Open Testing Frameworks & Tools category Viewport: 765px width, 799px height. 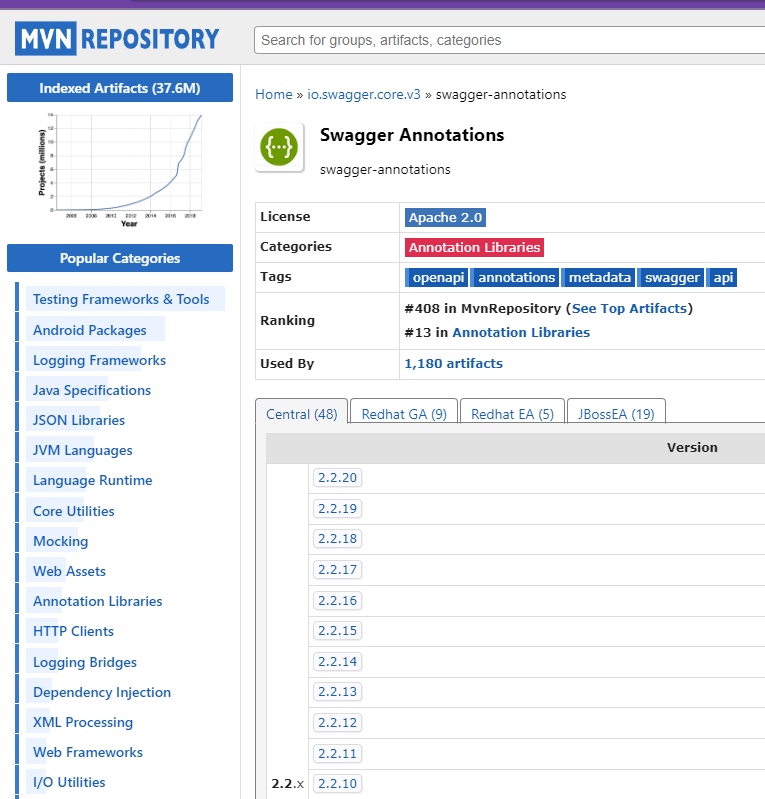[x=121, y=299]
